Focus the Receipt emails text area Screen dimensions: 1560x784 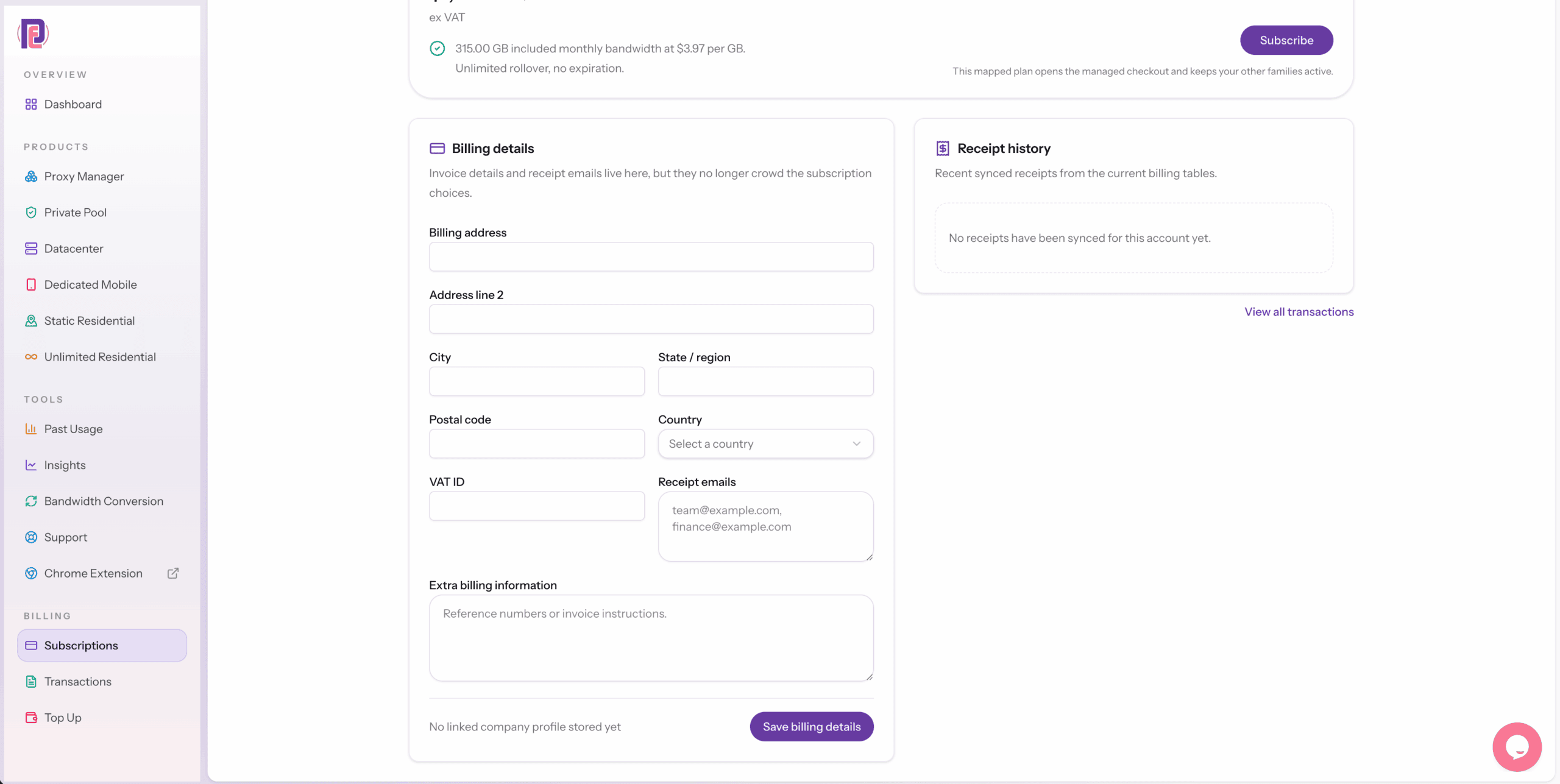765,526
